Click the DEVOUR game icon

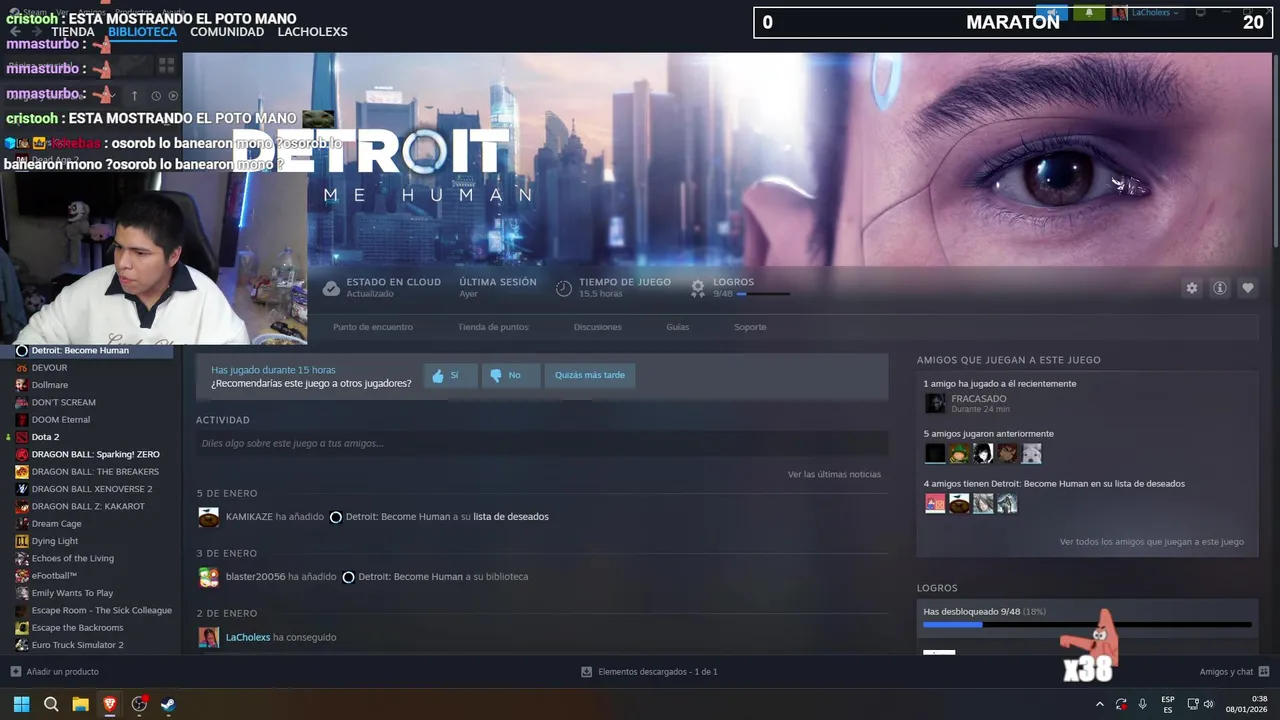coord(22,368)
